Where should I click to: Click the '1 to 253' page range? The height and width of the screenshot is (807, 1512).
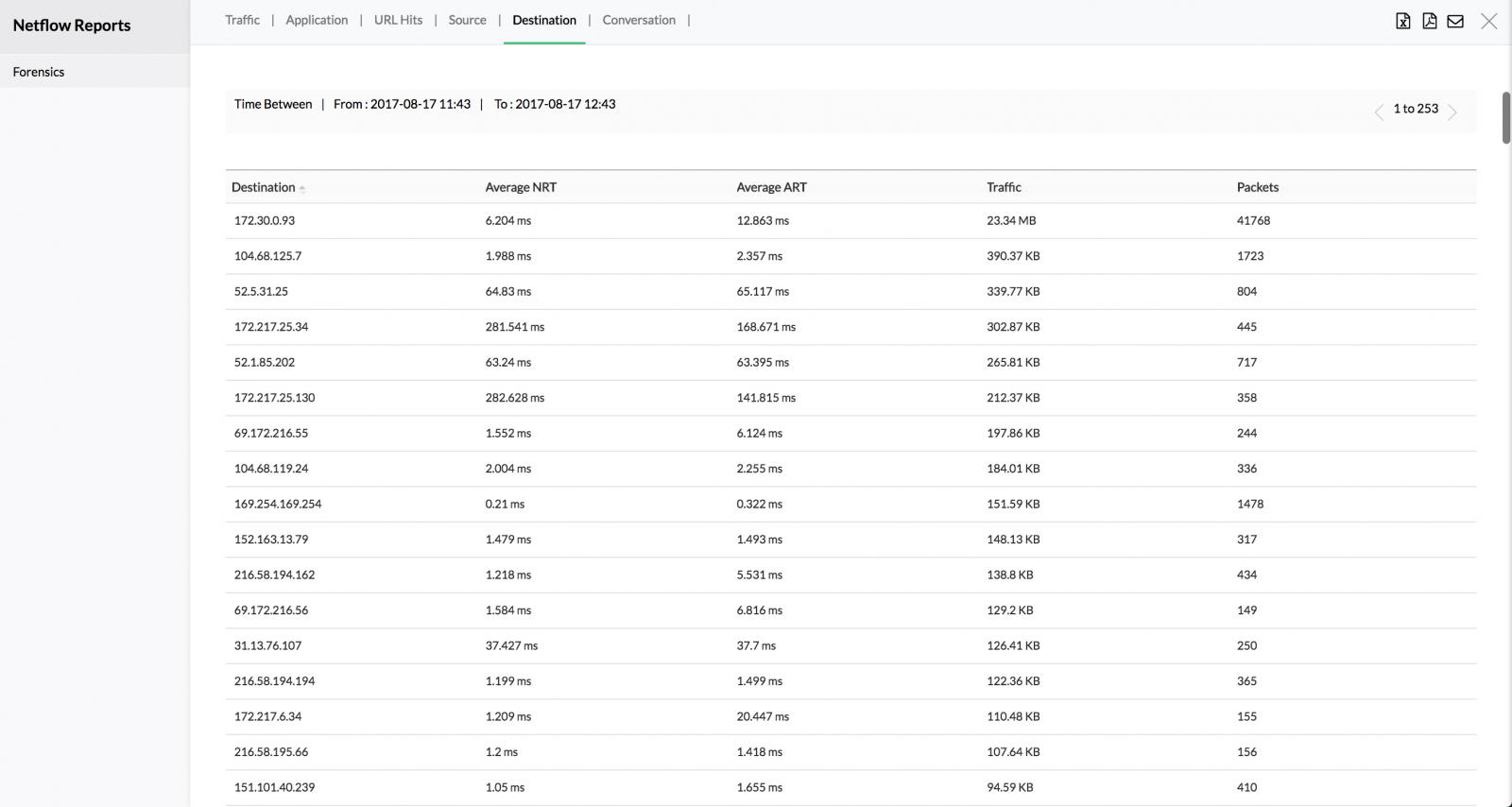click(x=1416, y=109)
